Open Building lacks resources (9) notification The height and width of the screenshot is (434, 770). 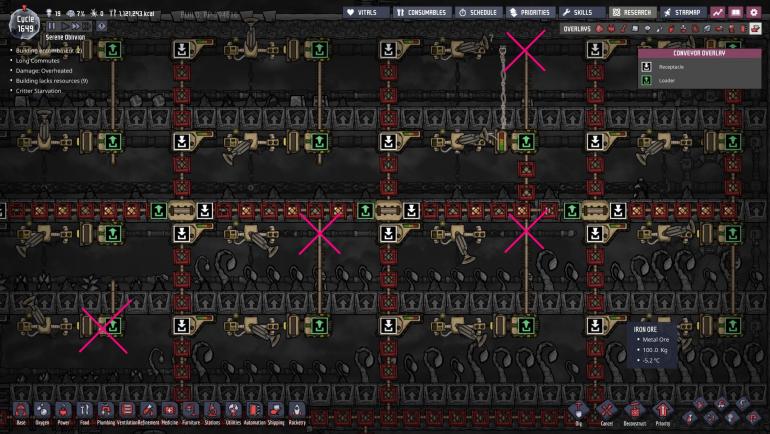(52, 81)
